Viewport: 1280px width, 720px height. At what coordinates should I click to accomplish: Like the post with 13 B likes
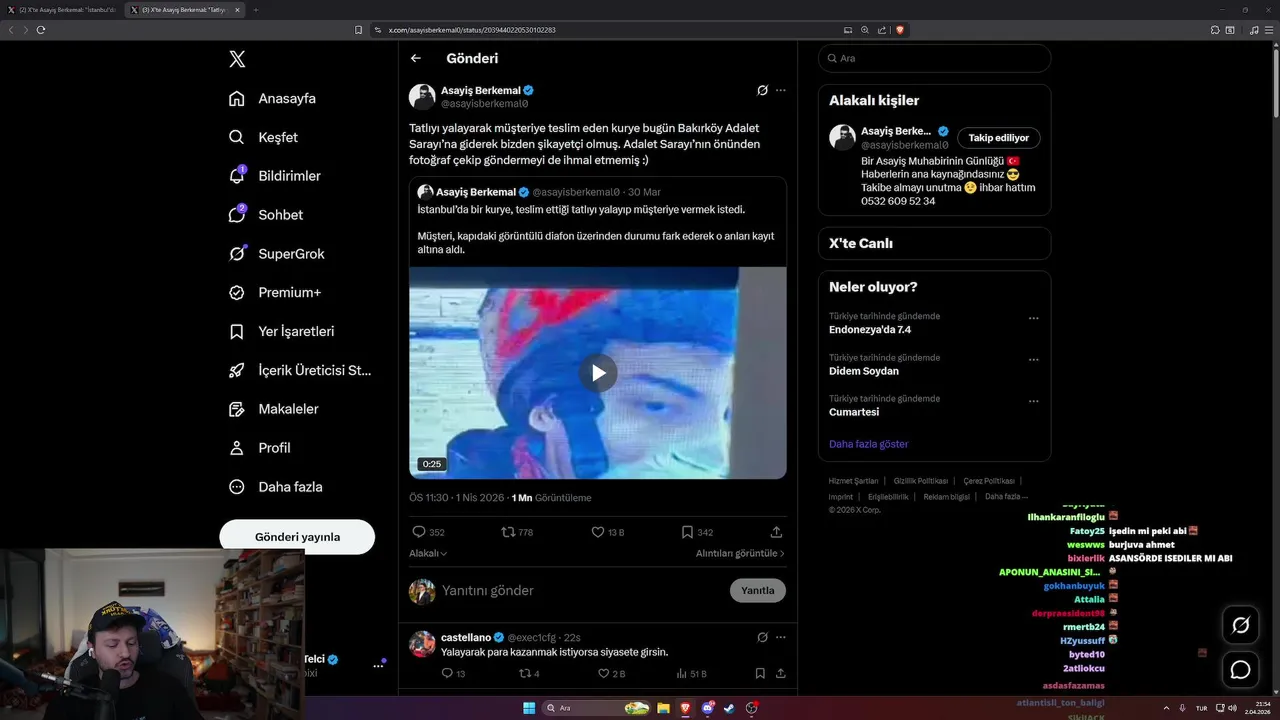tap(607, 532)
